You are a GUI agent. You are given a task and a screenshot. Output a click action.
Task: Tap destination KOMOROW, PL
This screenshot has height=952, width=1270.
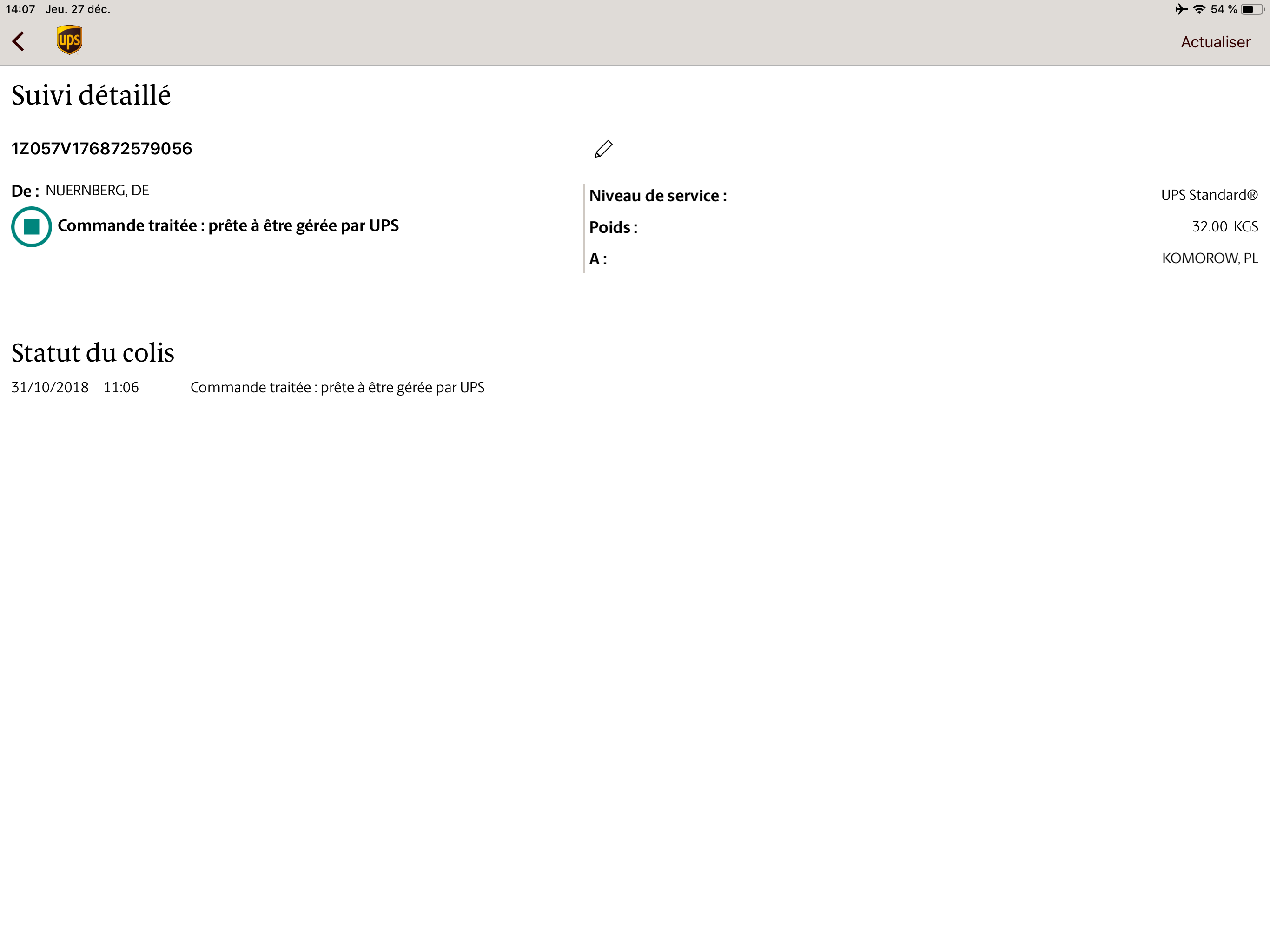point(1210,258)
